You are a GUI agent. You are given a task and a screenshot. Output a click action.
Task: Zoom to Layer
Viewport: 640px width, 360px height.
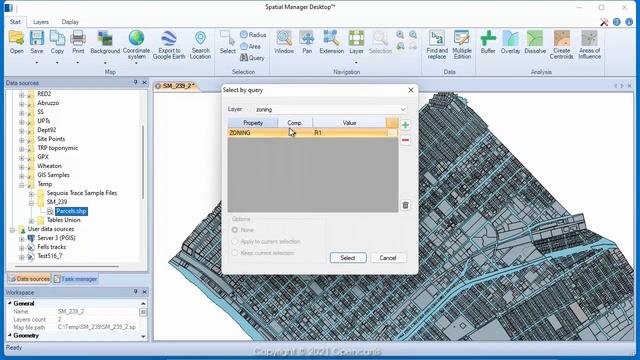pos(356,42)
